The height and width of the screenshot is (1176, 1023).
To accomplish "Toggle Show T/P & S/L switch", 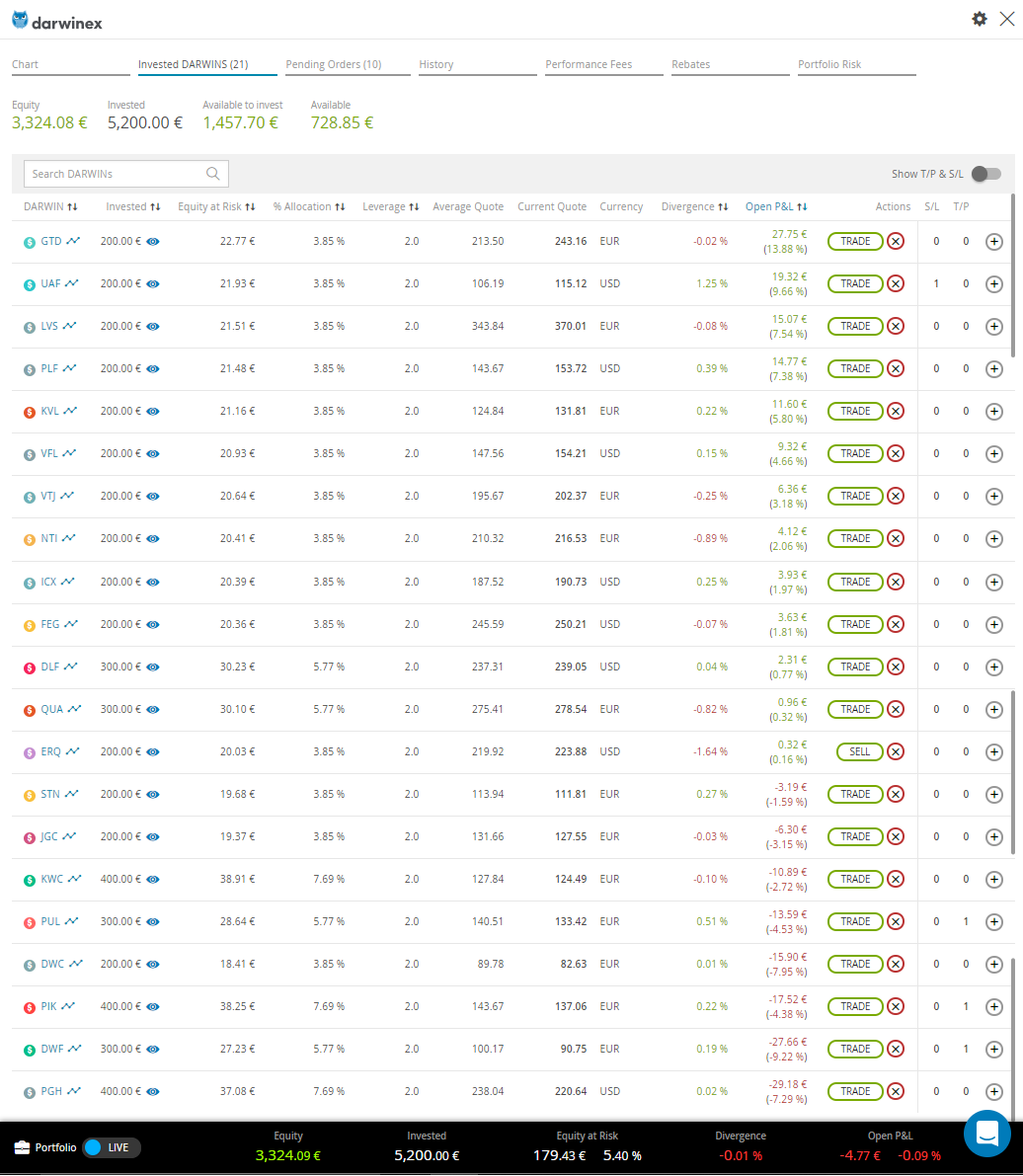I will click(x=986, y=174).
